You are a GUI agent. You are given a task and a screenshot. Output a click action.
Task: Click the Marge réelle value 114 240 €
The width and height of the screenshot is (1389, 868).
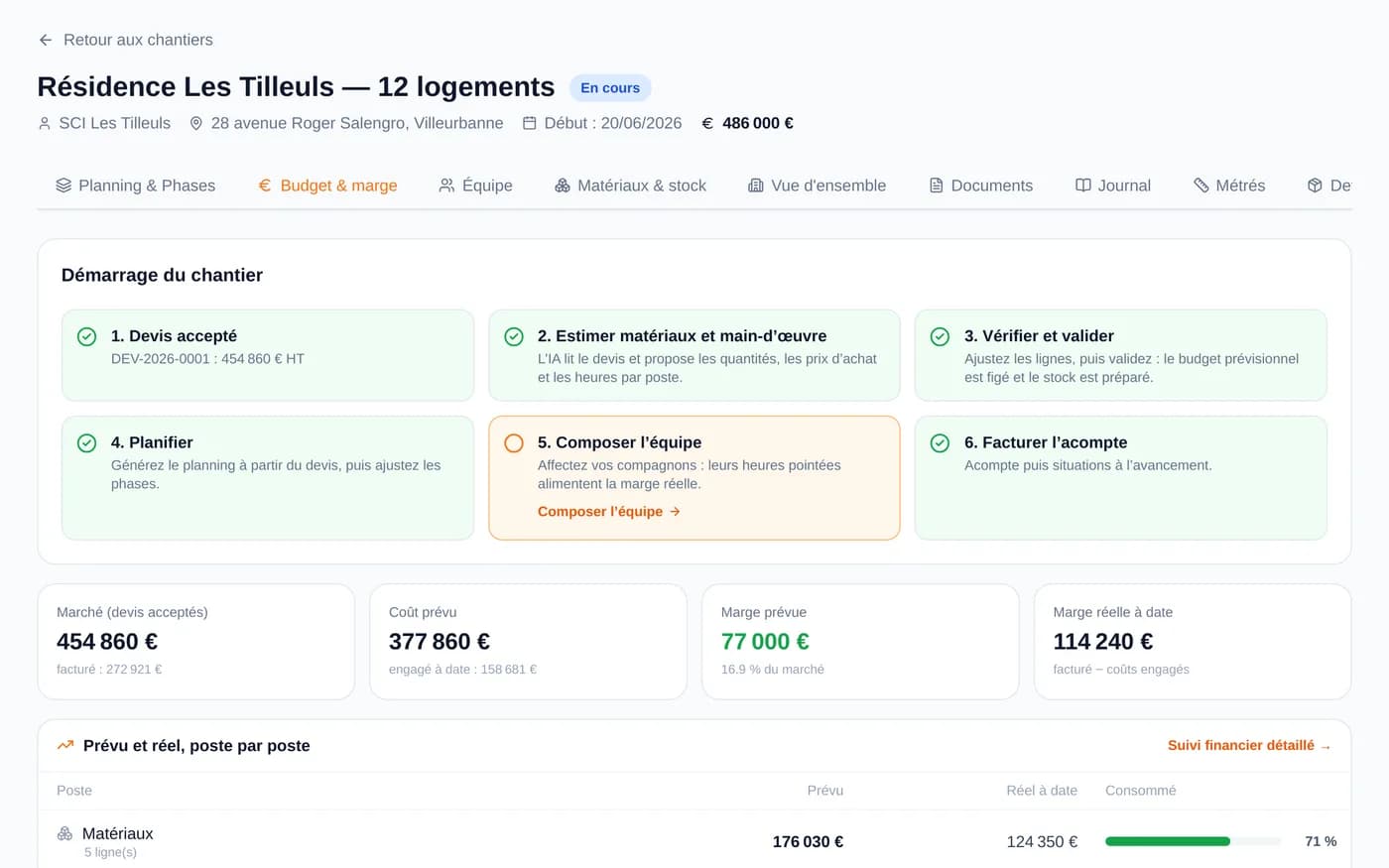coord(1103,642)
